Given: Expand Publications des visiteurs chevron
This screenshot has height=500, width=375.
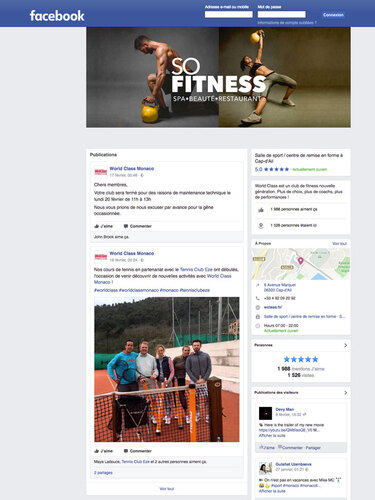Looking at the screenshot, I should click(345, 393).
